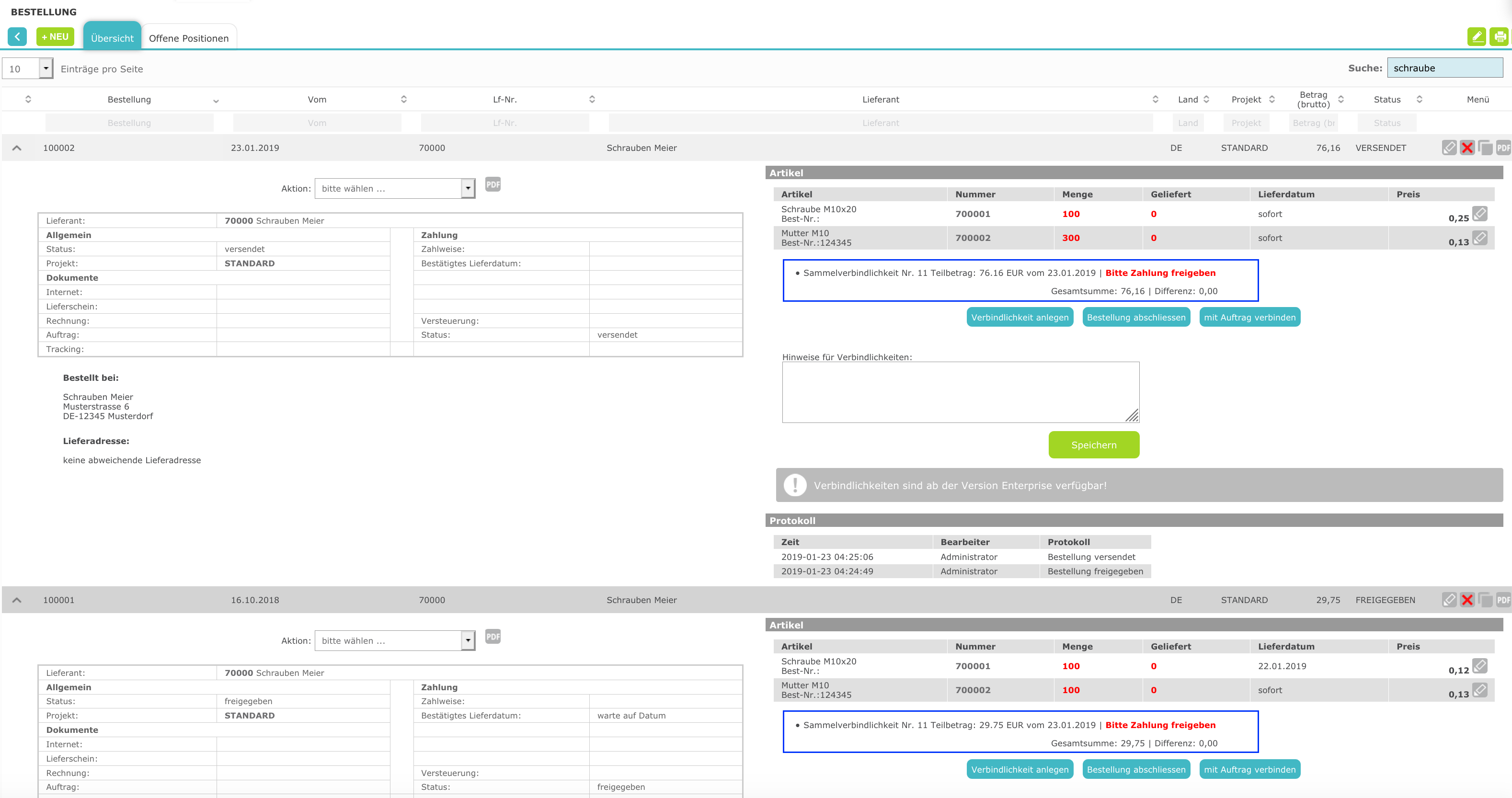The height and width of the screenshot is (798, 1512).
Task: Switch to Offene Positionen tab
Action: [x=188, y=38]
